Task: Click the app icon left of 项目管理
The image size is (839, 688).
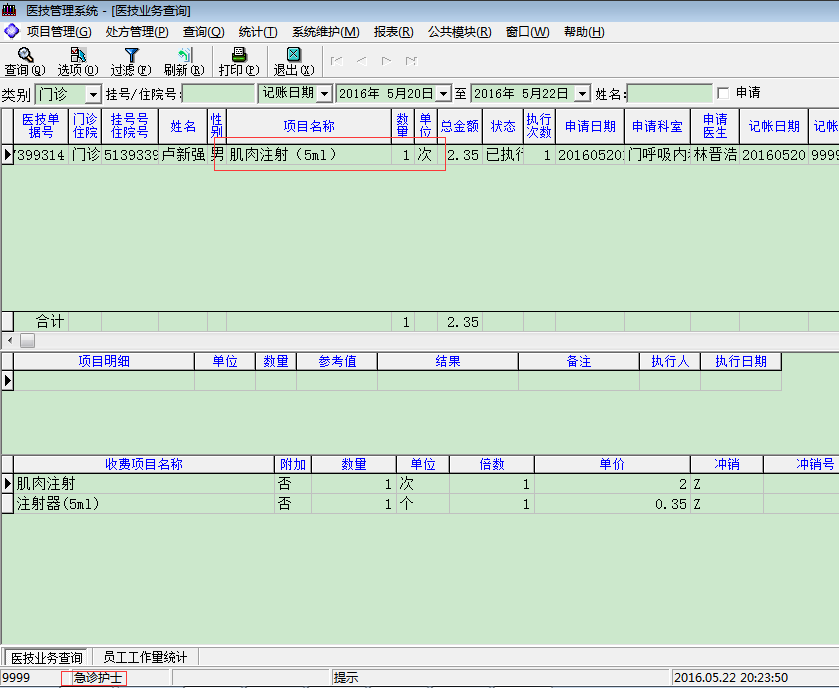Action: [x=12, y=31]
